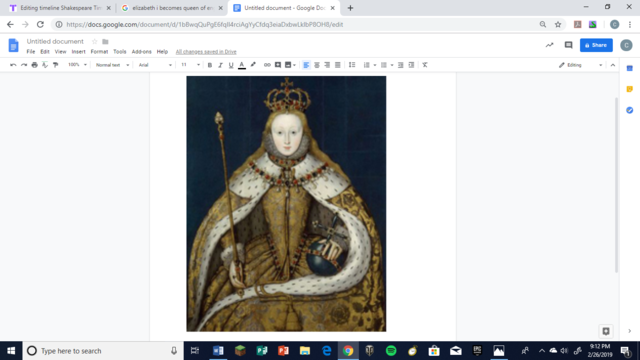Open the Keep notes side panel icon
The height and width of the screenshot is (360, 640).
(630, 89)
